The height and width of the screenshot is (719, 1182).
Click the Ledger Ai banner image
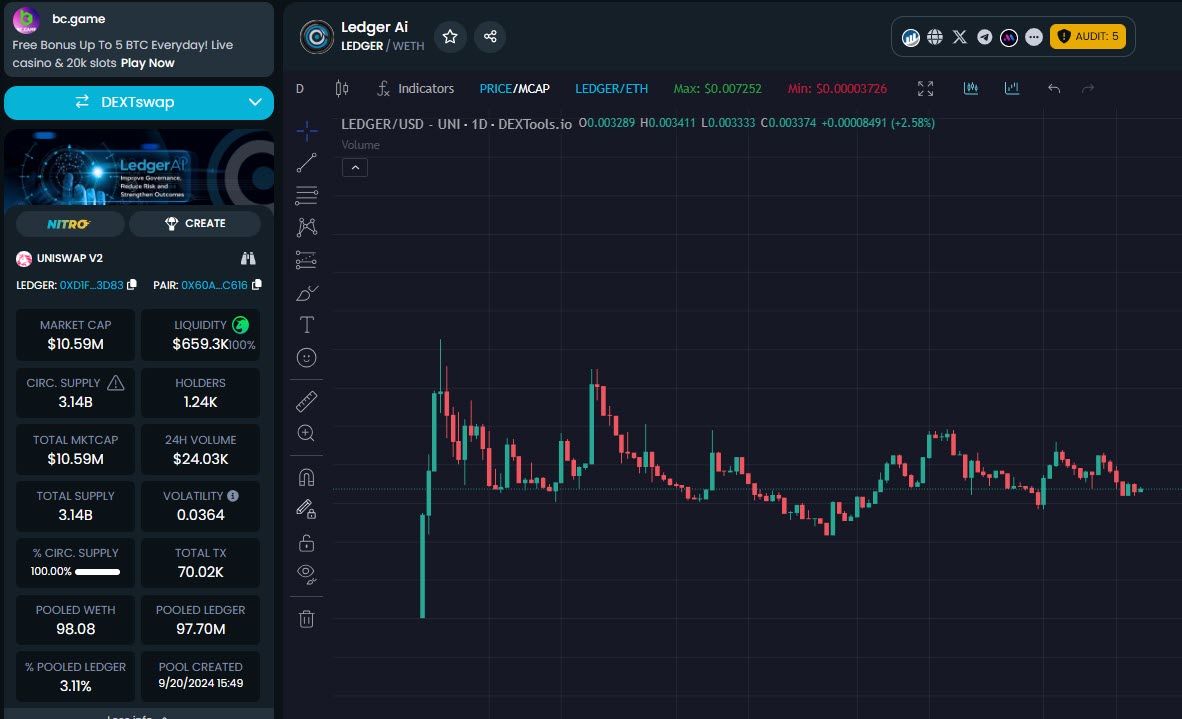coord(139,170)
